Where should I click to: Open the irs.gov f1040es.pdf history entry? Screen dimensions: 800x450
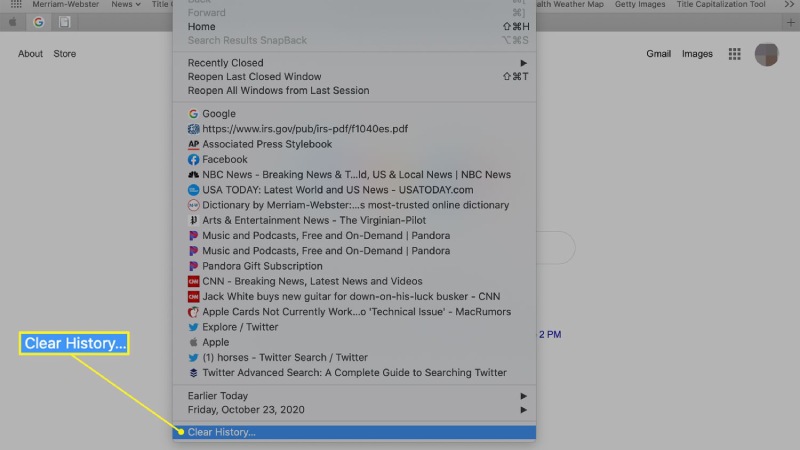[x=354, y=129]
